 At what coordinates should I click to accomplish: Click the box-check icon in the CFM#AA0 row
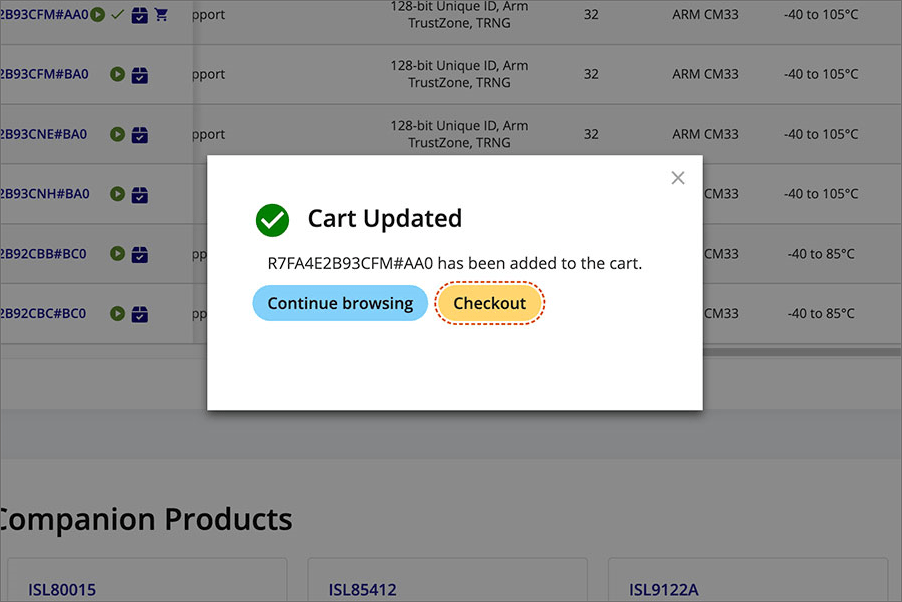(140, 15)
